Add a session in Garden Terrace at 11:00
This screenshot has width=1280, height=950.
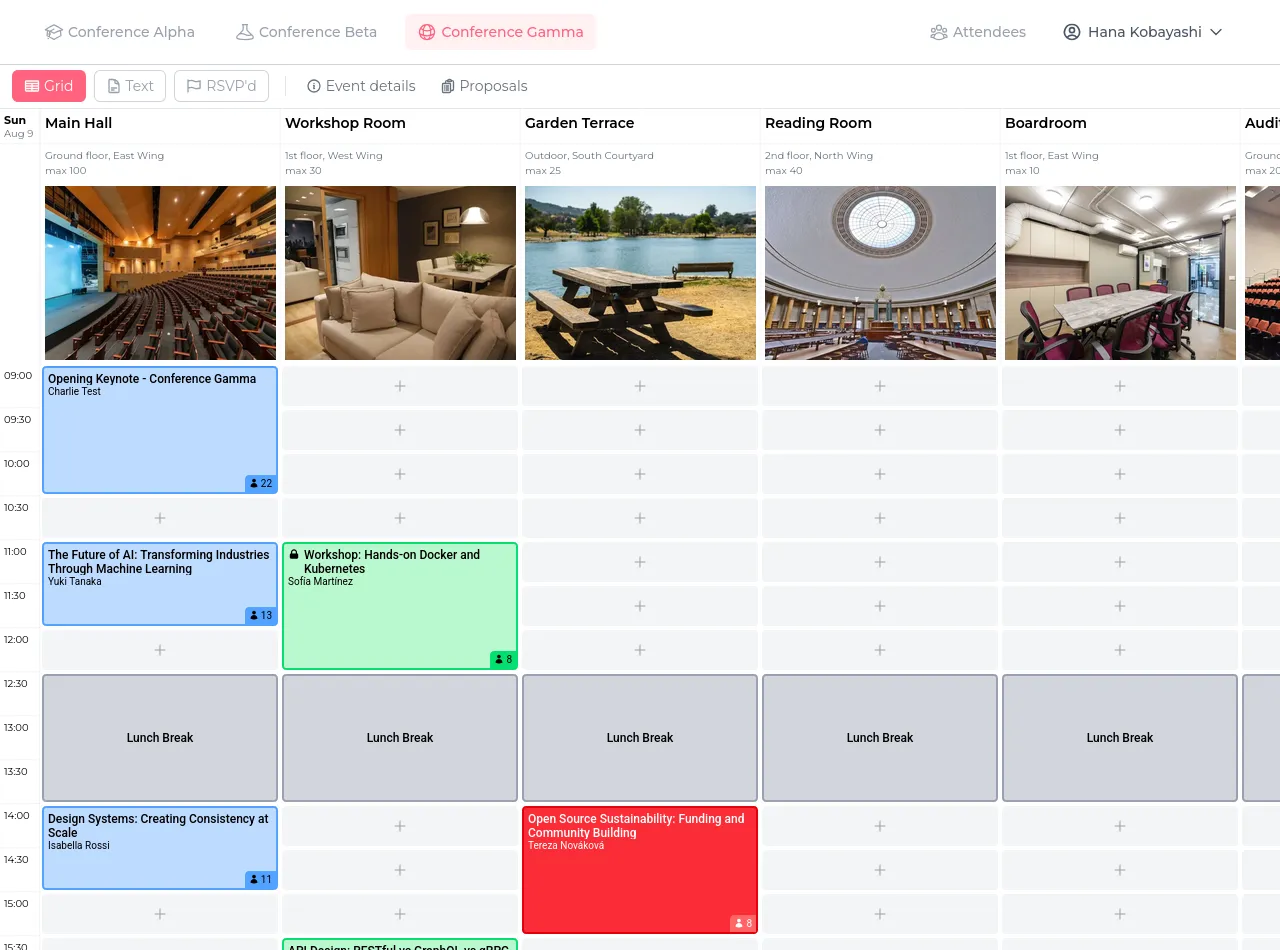640,562
